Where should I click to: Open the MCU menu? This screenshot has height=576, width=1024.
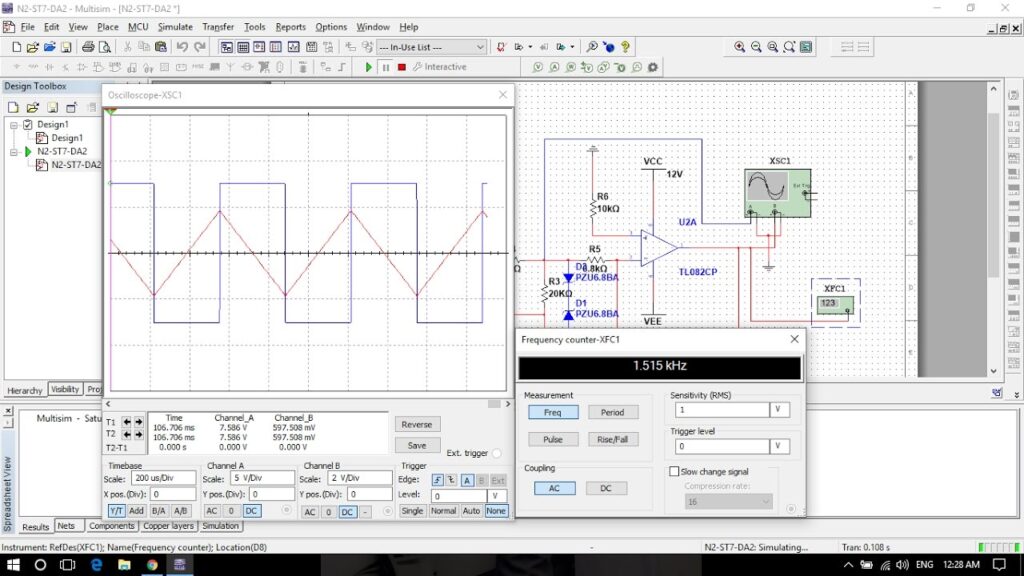point(138,27)
